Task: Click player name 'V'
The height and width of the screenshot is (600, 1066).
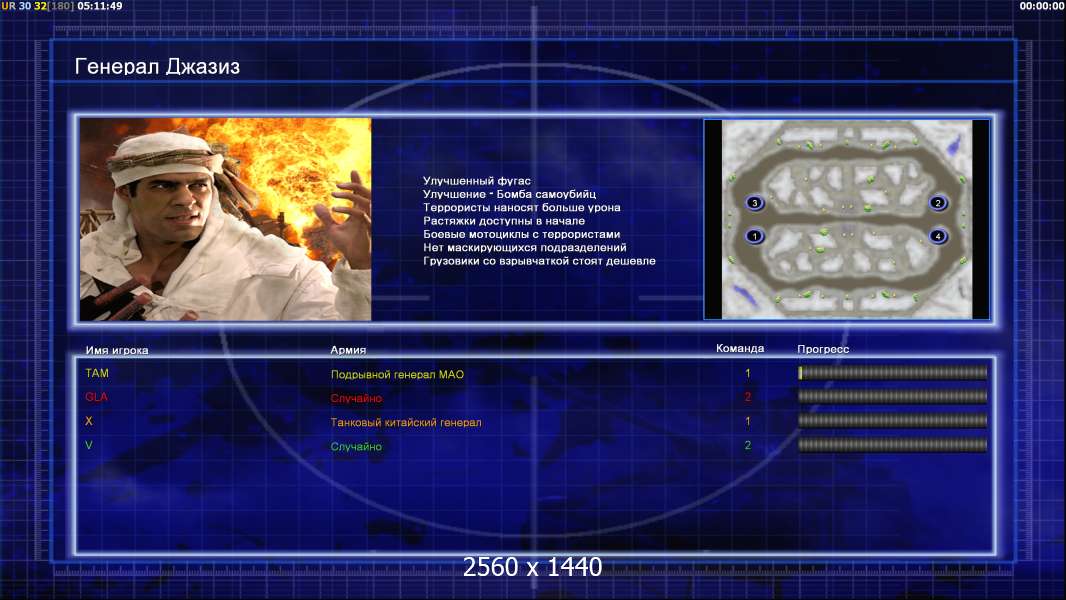Action: point(89,445)
